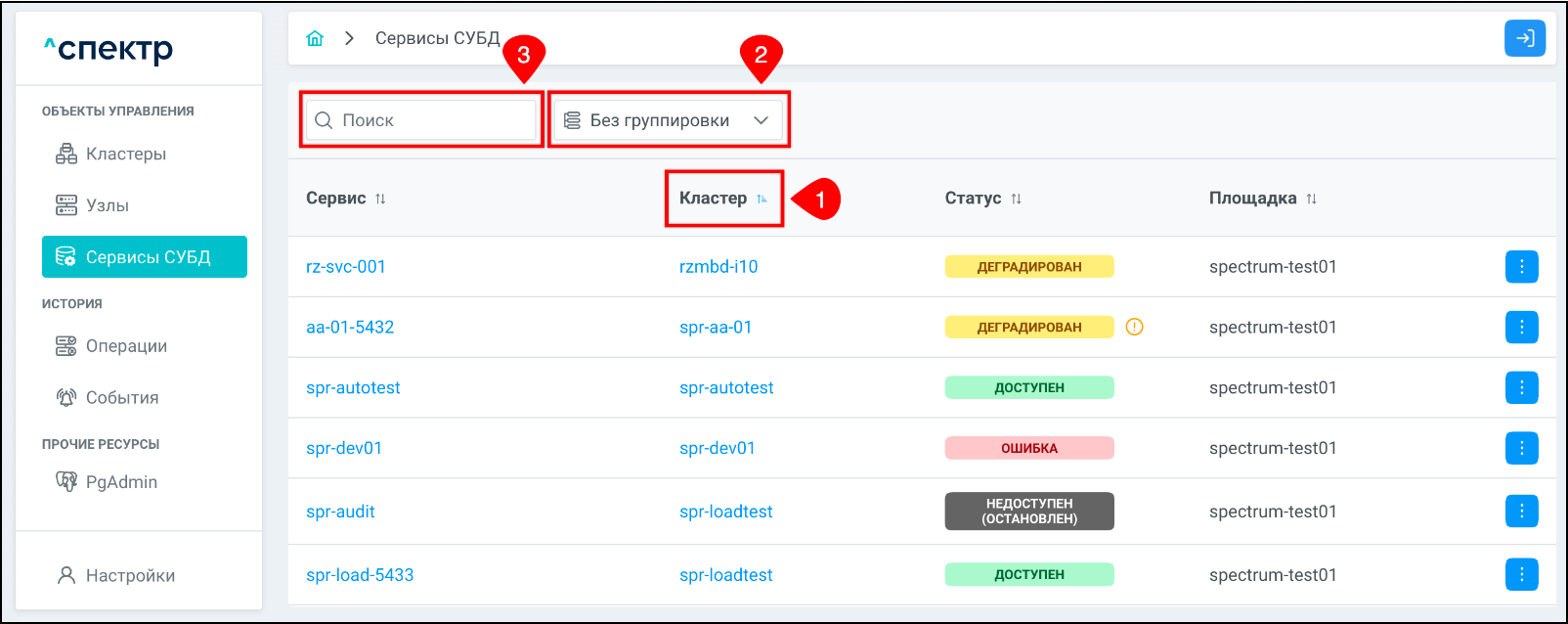This screenshot has height=624, width=1568.
Task: Open cluster link spr-aa-01
Action: (716, 327)
